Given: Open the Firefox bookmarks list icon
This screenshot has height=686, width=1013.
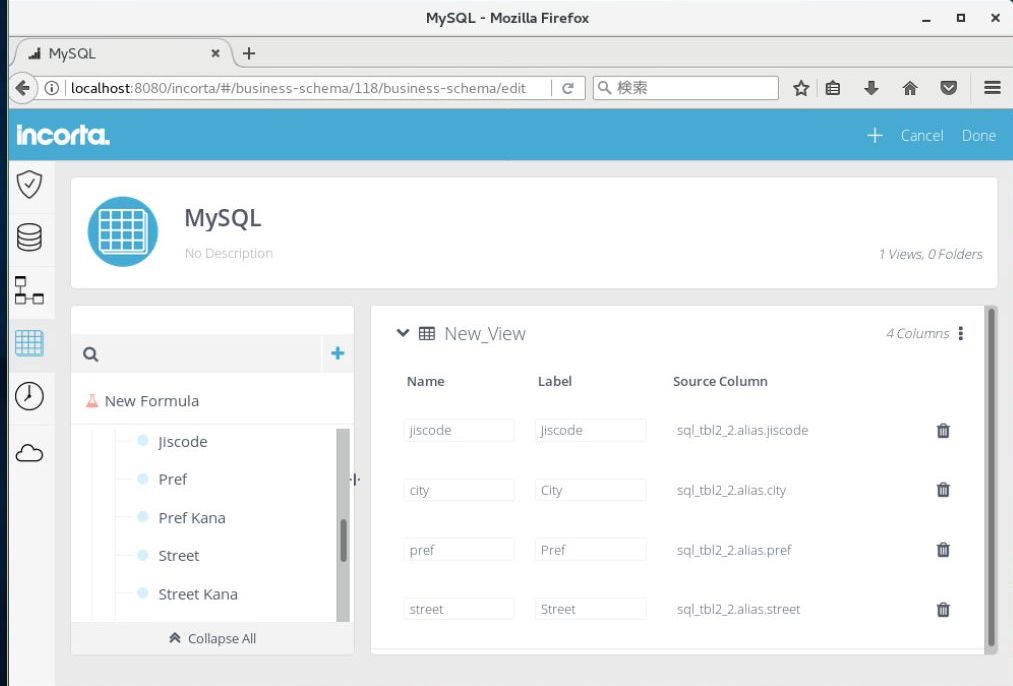Looking at the screenshot, I should coord(833,88).
